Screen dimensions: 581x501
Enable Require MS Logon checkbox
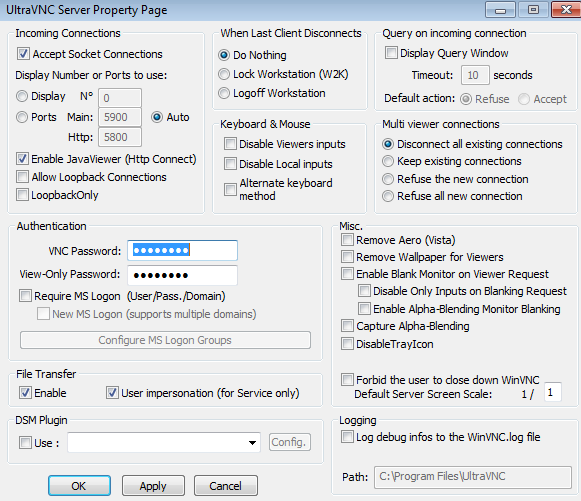[25, 296]
